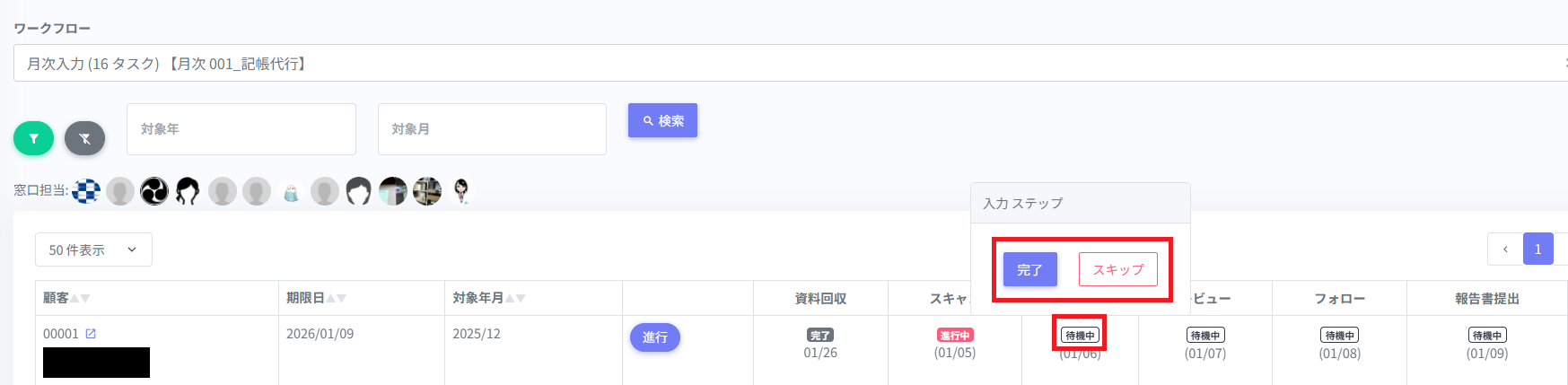
Task: Toggle the 進行 status pill
Action: 654,337
